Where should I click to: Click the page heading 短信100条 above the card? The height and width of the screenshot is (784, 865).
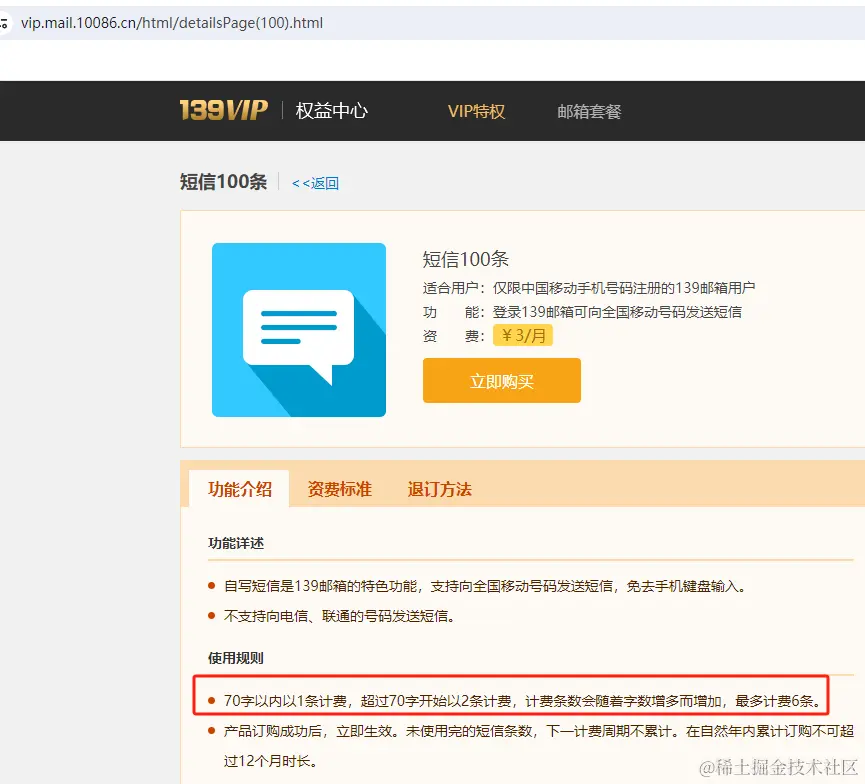223,182
